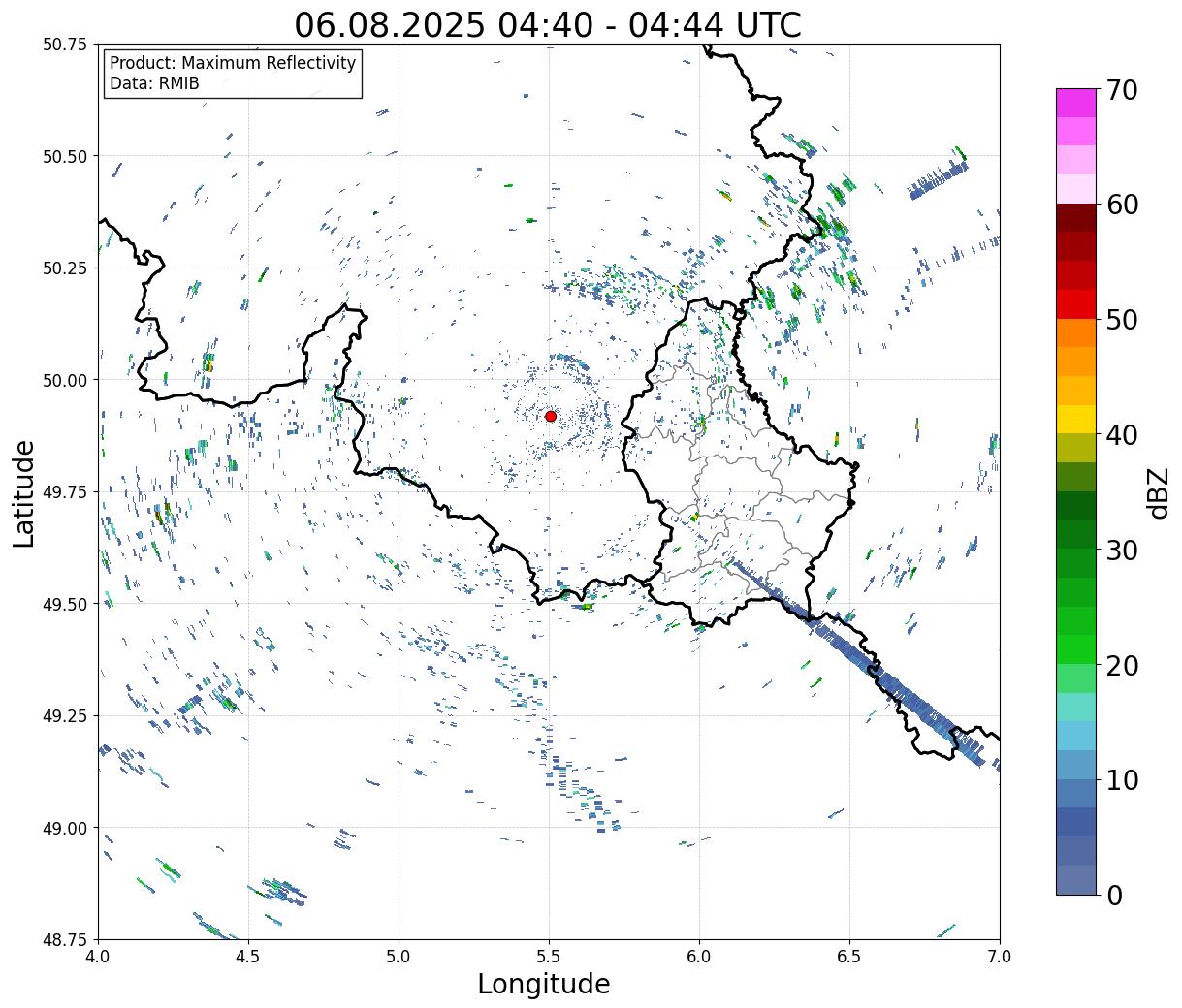Click the longitude tick label "5.5"
This screenshot has height=1008, width=1182.
tap(549, 957)
